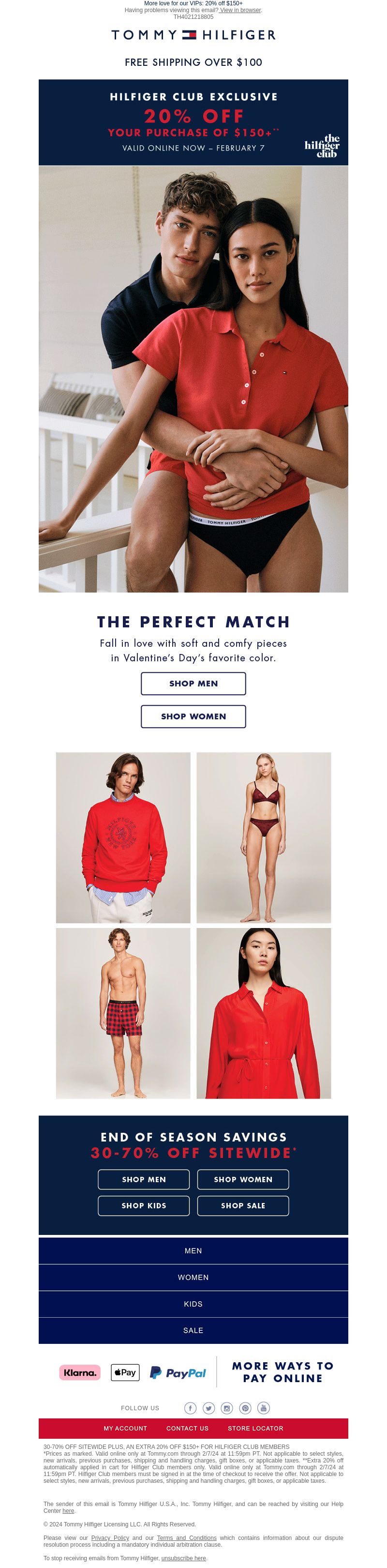Open the red sweatshirt product image
The width and height of the screenshot is (387, 1568).
click(123, 837)
